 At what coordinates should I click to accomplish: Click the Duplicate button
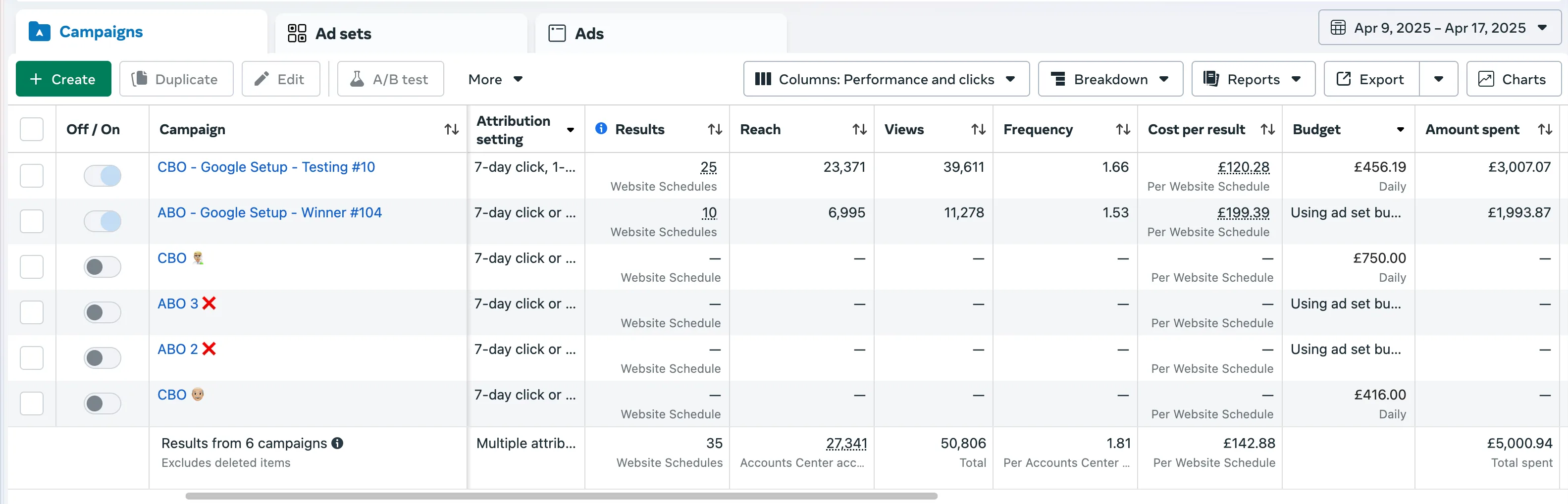click(x=176, y=79)
